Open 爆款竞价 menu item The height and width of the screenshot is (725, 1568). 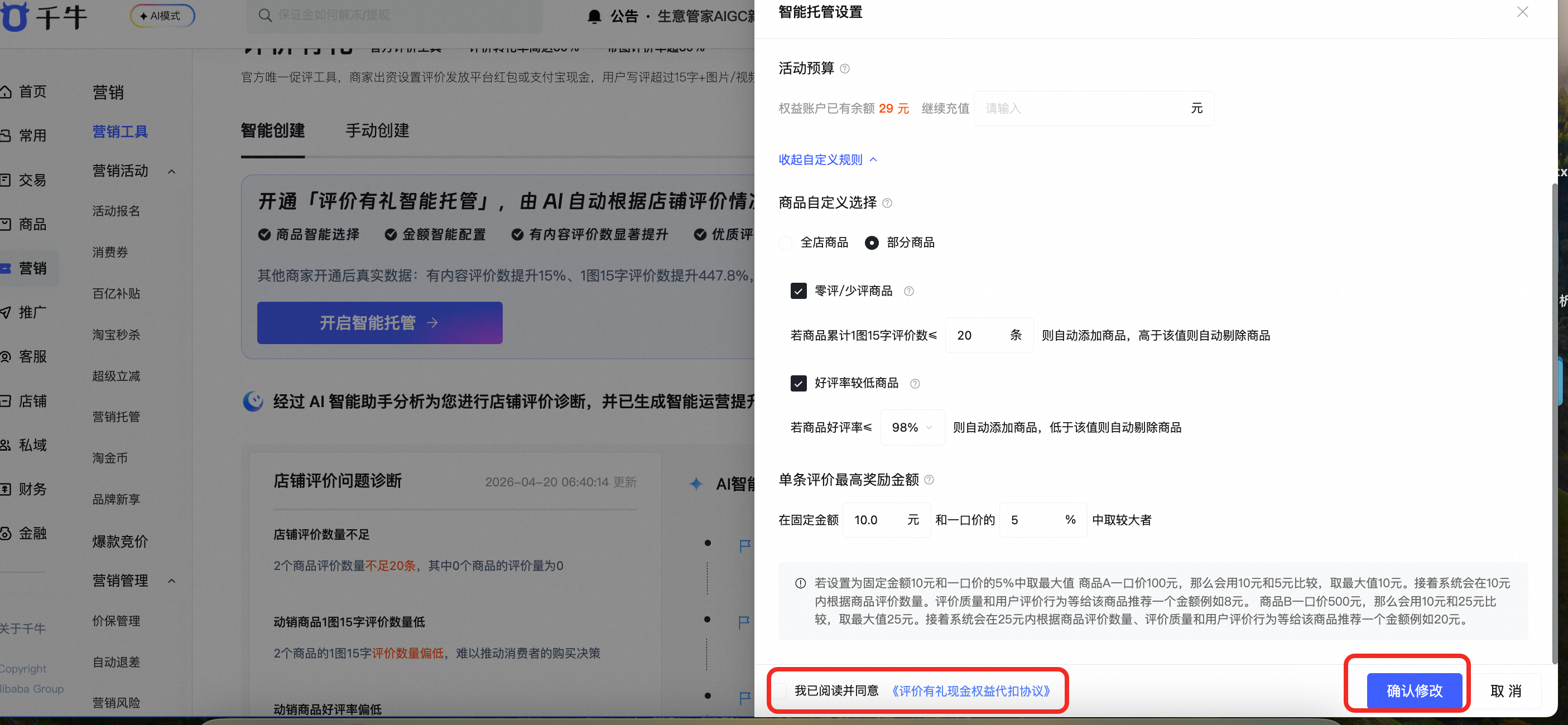[120, 542]
